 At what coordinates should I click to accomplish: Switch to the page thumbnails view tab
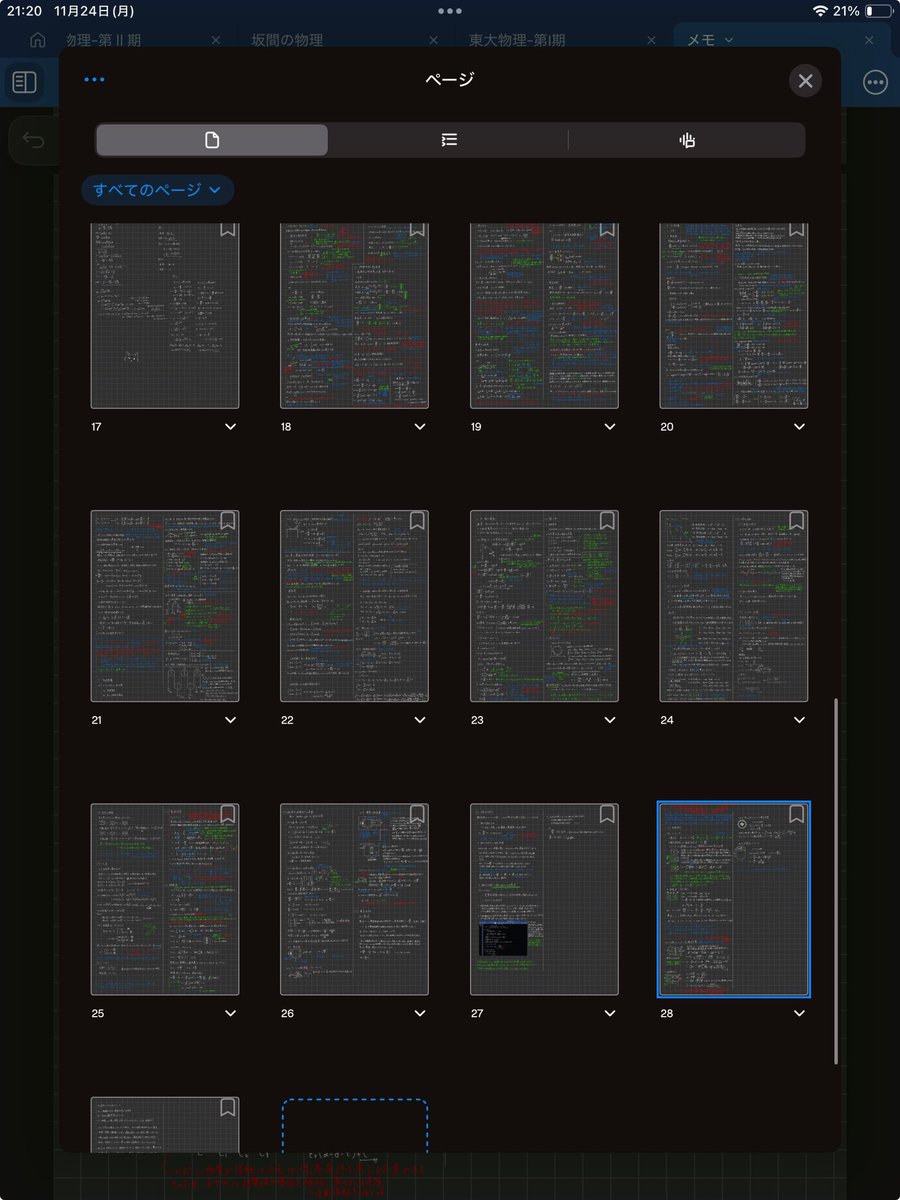(212, 140)
